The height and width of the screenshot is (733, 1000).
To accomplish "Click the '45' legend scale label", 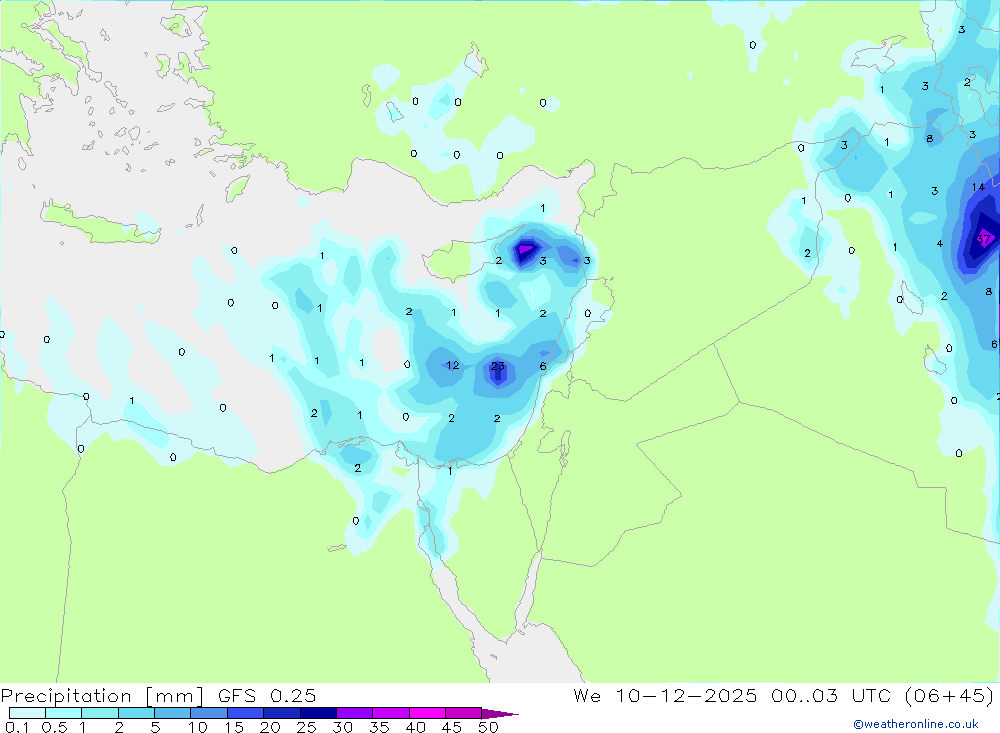I will click(x=452, y=727).
